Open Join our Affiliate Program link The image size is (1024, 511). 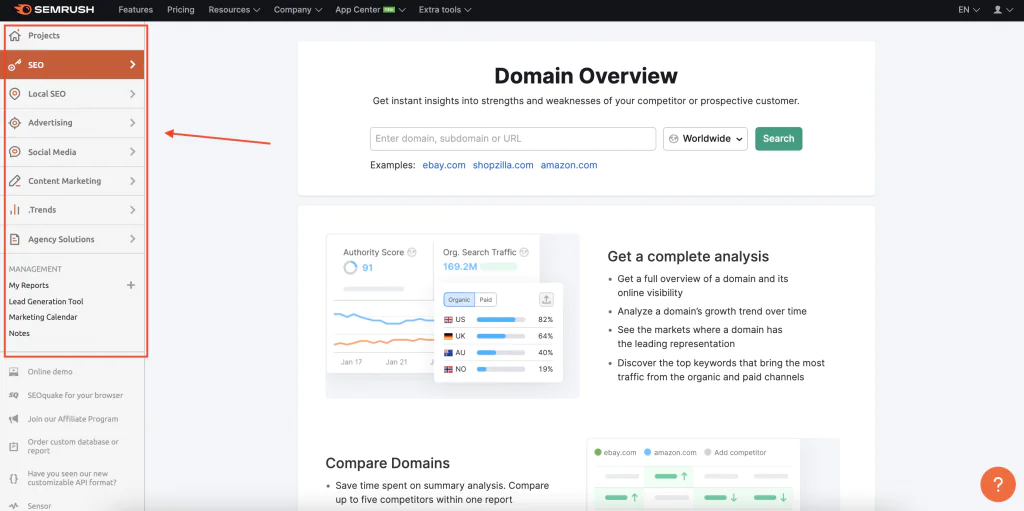tap(72, 420)
